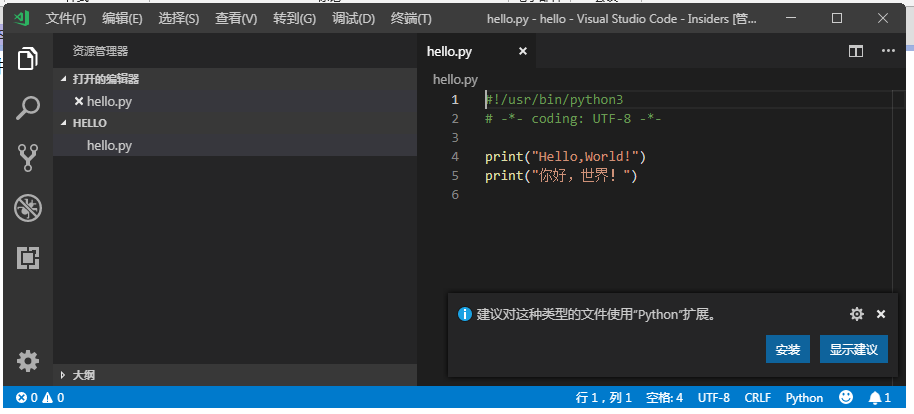Open the Source Control view
This screenshot has width=914, height=414.
click(x=28, y=157)
